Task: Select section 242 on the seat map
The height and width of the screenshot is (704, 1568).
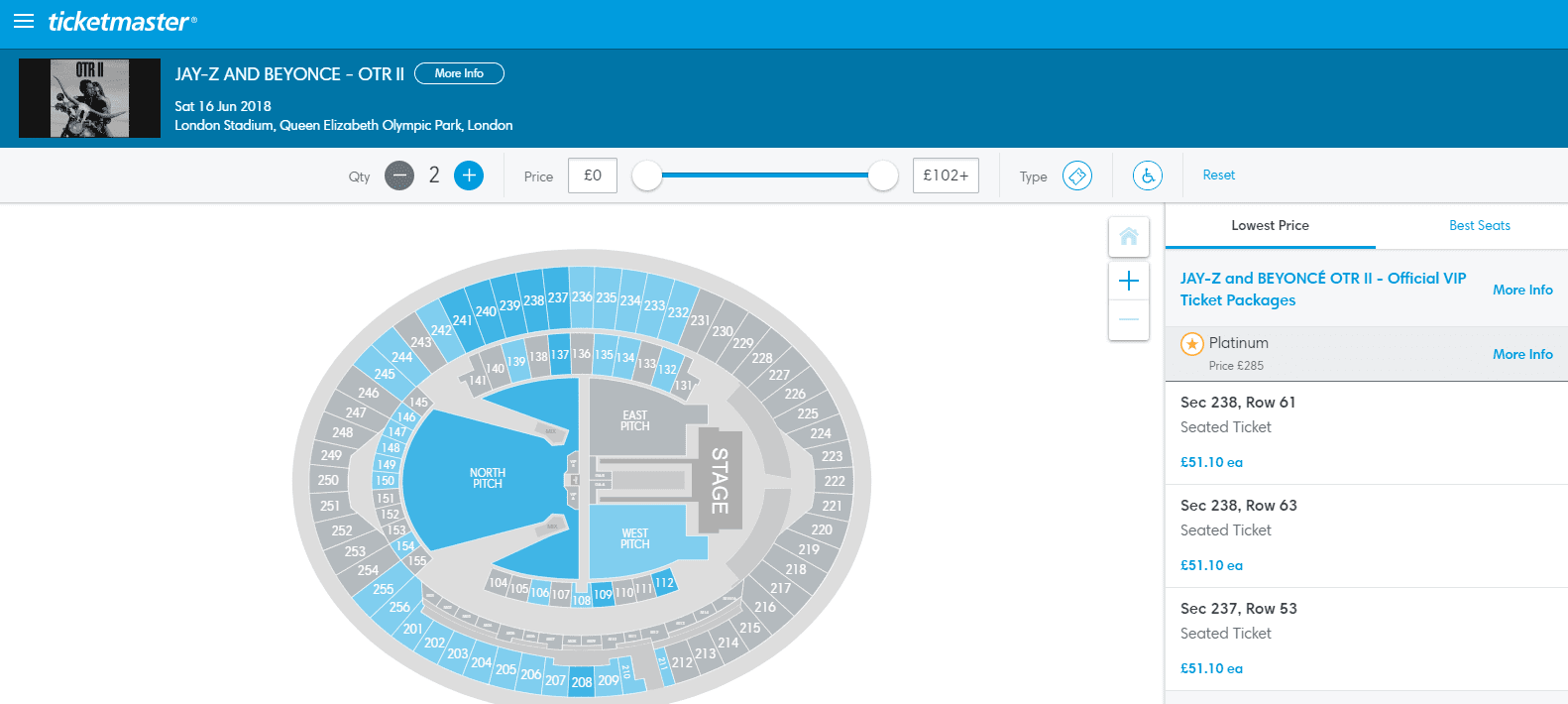Action: [x=441, y=330]
